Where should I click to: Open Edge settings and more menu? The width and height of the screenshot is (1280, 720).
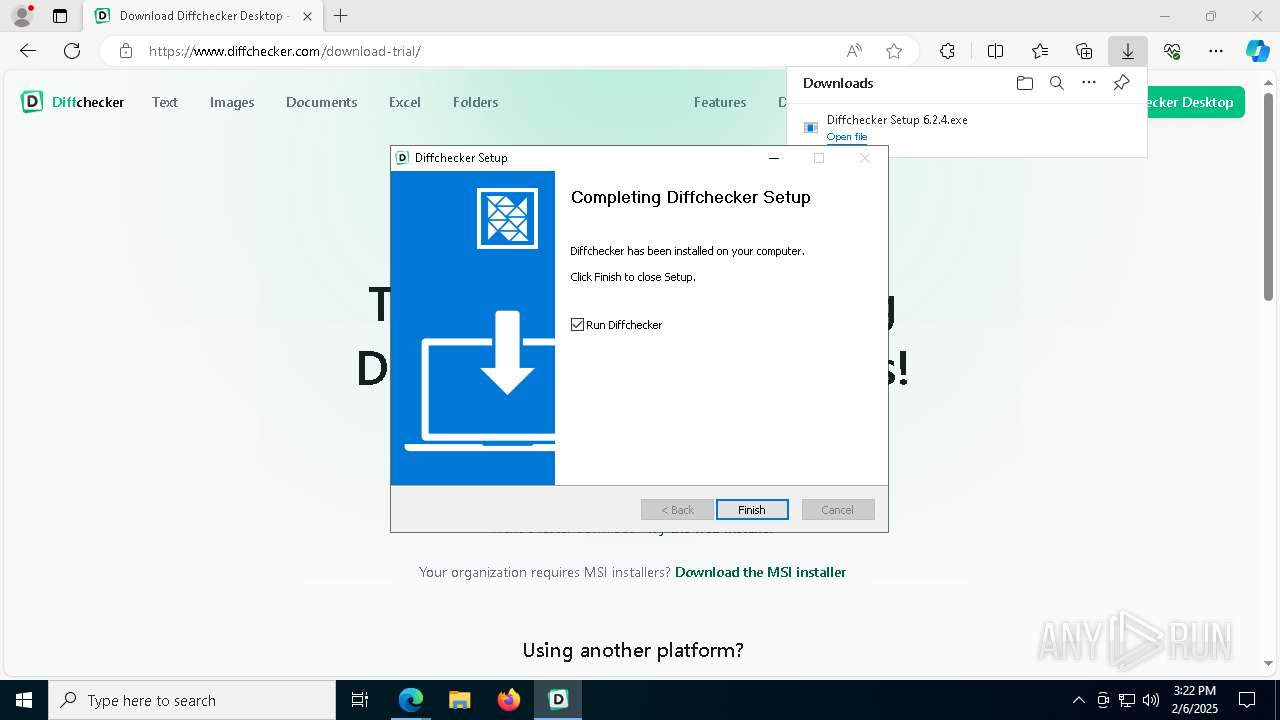1216,51
